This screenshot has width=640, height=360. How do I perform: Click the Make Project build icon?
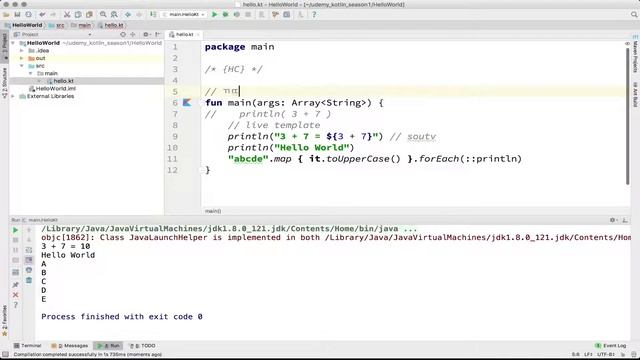153,15
